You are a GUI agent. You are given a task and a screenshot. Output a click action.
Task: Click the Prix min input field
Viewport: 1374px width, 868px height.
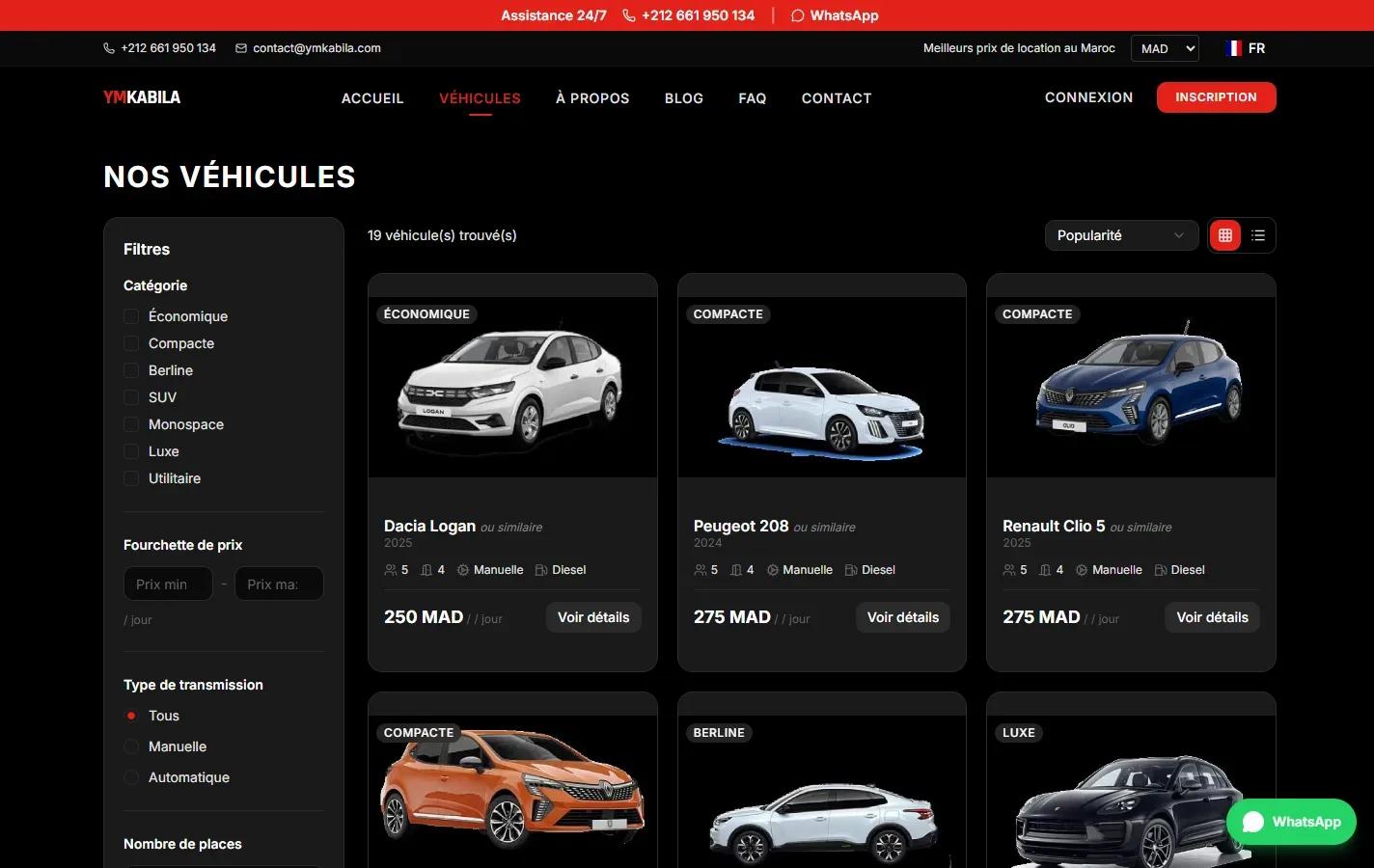point(168,583)
